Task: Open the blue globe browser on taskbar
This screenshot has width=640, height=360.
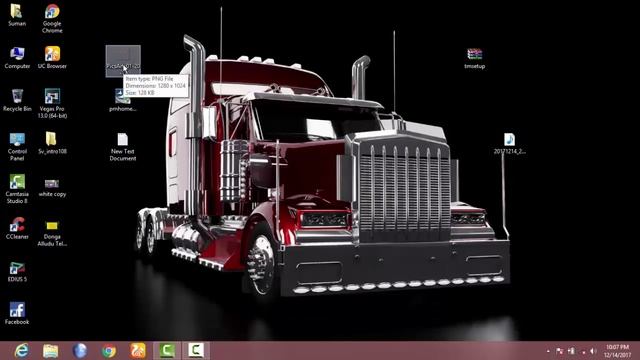Action: [x=80, y=351]
